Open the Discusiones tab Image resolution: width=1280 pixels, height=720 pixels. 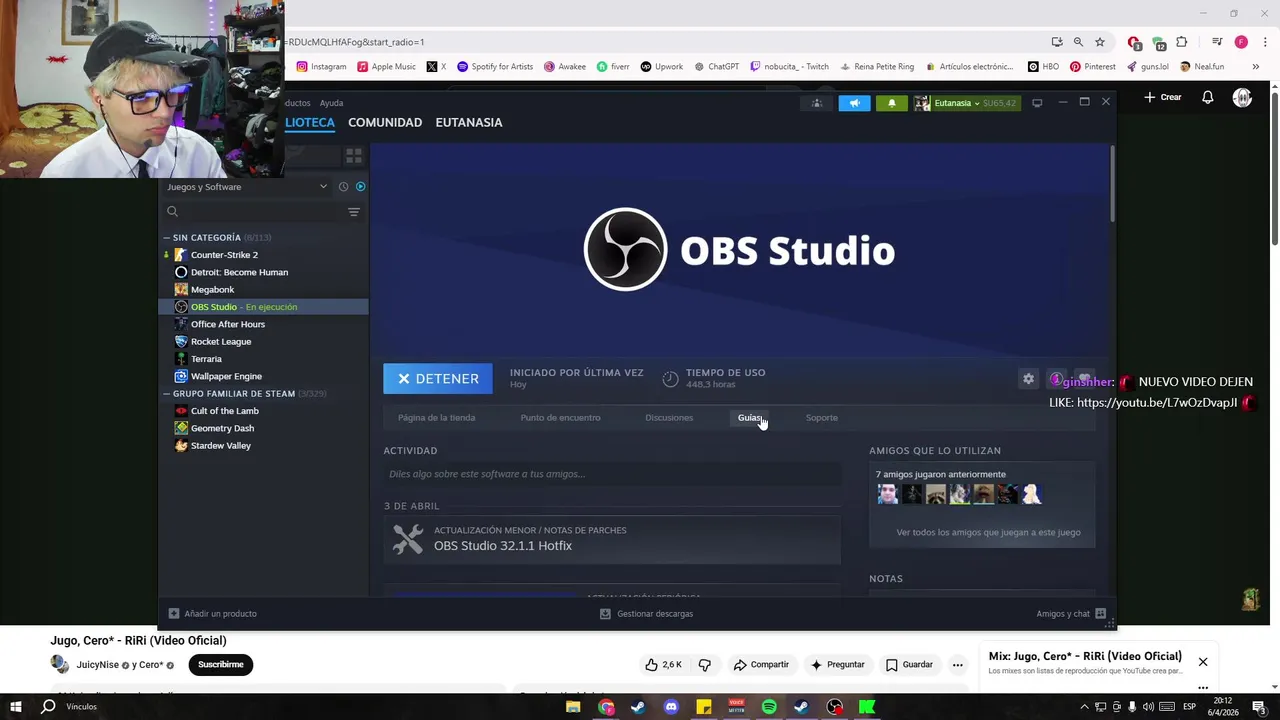point(669,418)
